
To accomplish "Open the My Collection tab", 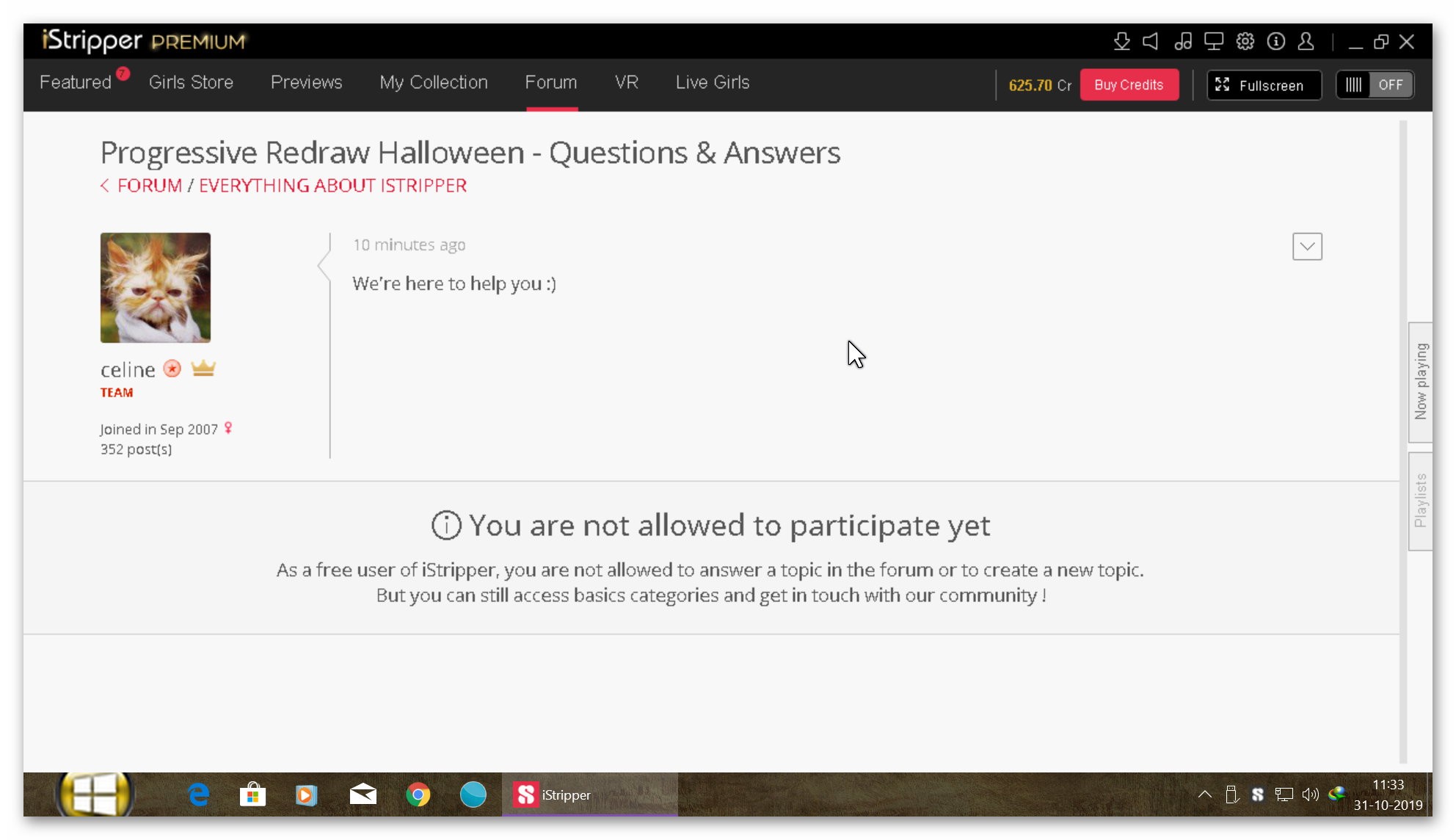I will [x=433, y=82].
